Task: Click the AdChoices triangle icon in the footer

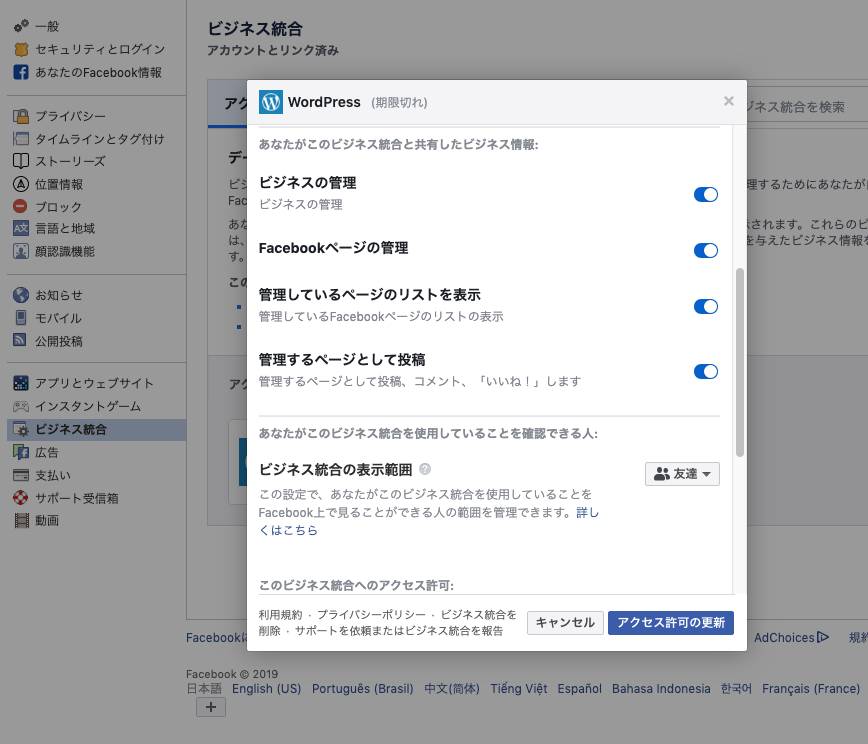Action: (x=823, y=637)
